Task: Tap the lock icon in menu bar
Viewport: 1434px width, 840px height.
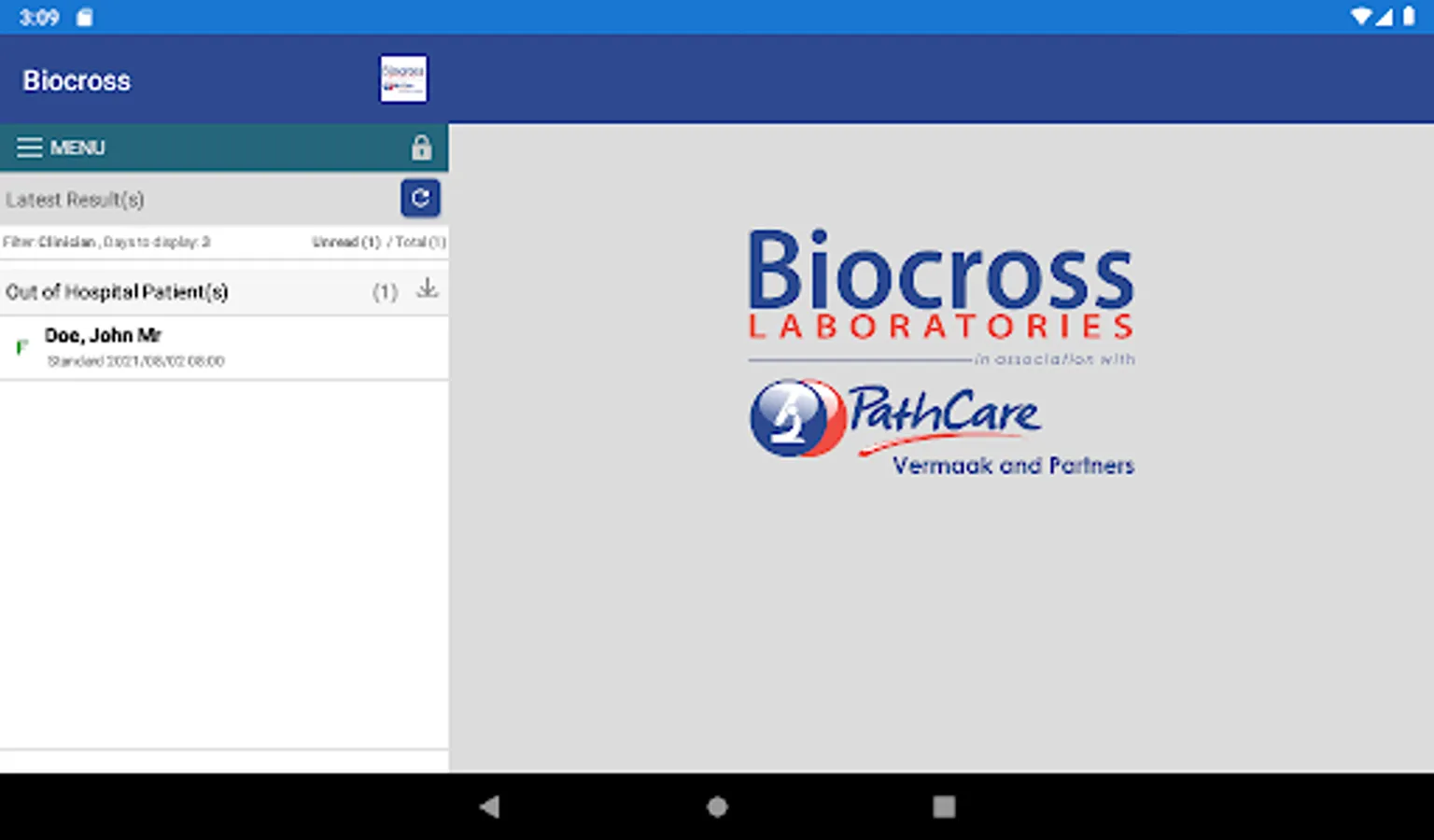Action: (x=421, y=147)
